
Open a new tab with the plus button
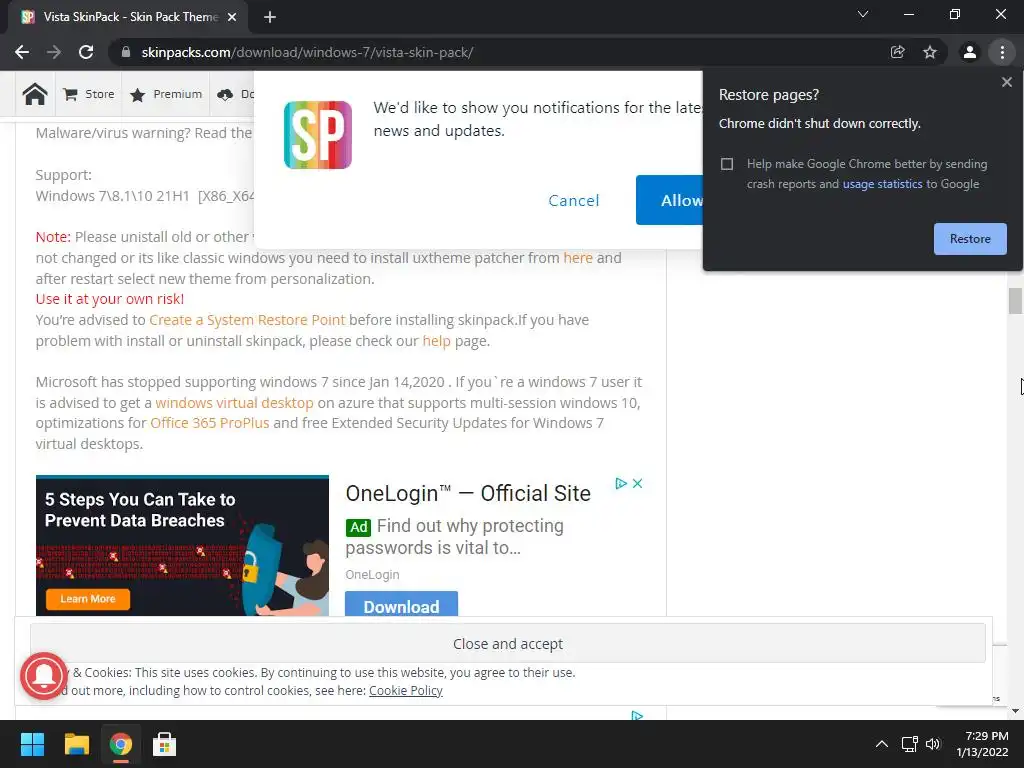[270, 17]
